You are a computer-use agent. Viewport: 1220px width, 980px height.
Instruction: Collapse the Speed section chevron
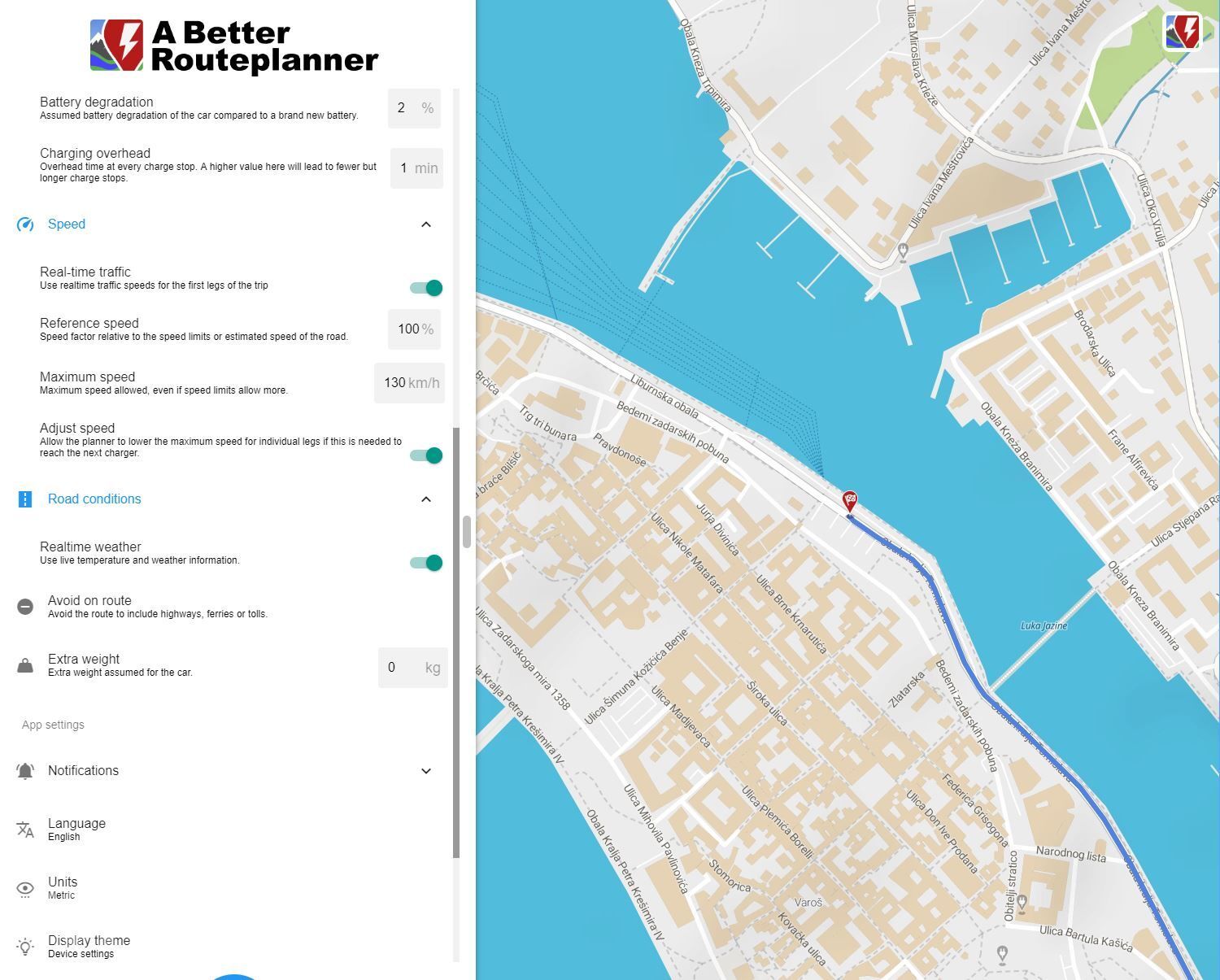tap(426, 224)
